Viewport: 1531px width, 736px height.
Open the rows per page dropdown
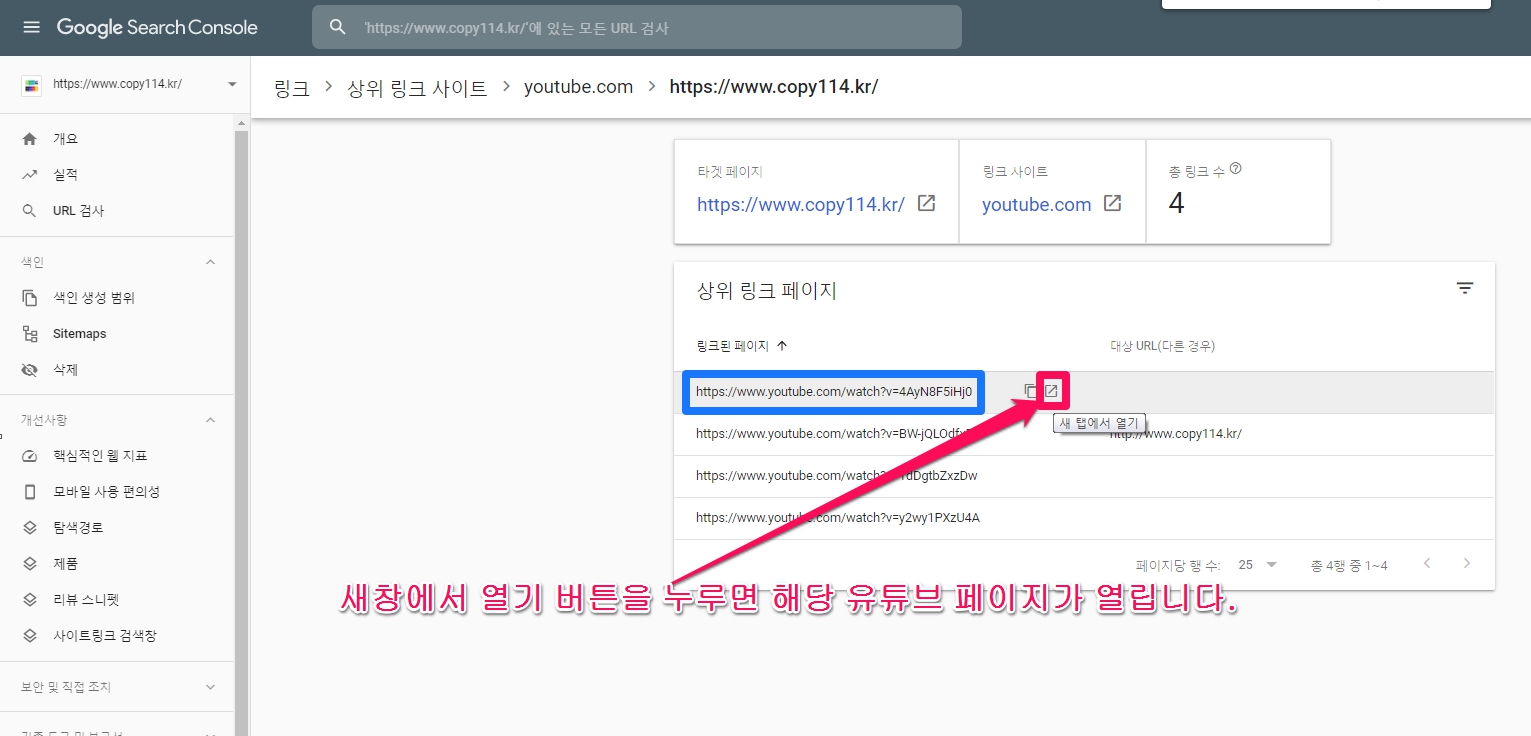1258,565
